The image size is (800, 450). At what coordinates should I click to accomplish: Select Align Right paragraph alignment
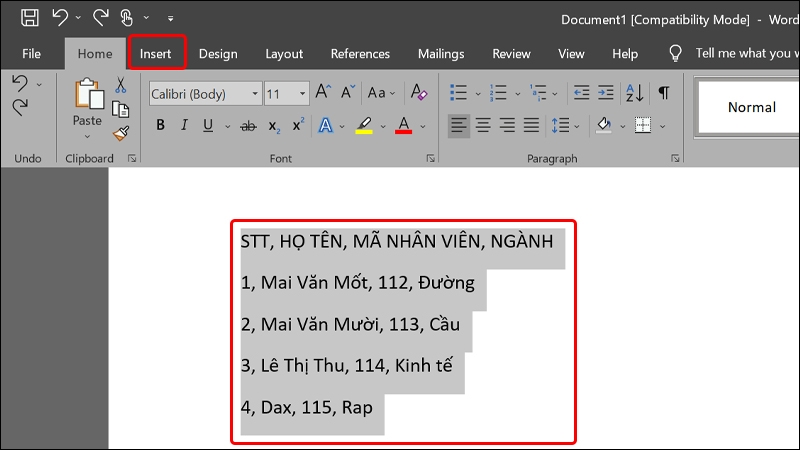point(507,125)
